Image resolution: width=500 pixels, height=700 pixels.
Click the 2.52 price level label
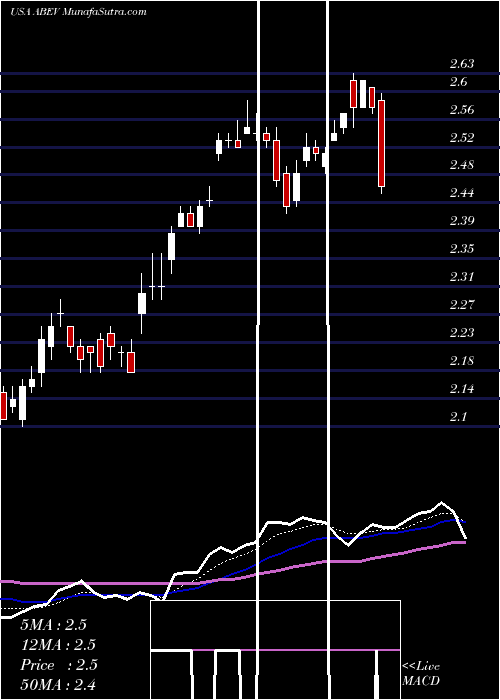pos(462,138)
